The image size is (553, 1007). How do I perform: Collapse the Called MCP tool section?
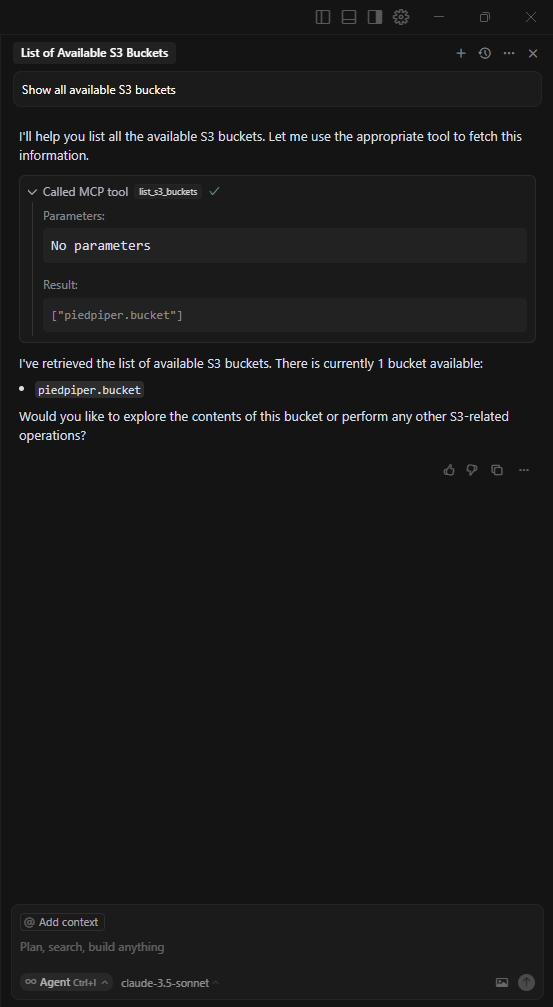[x=32, y=191]
